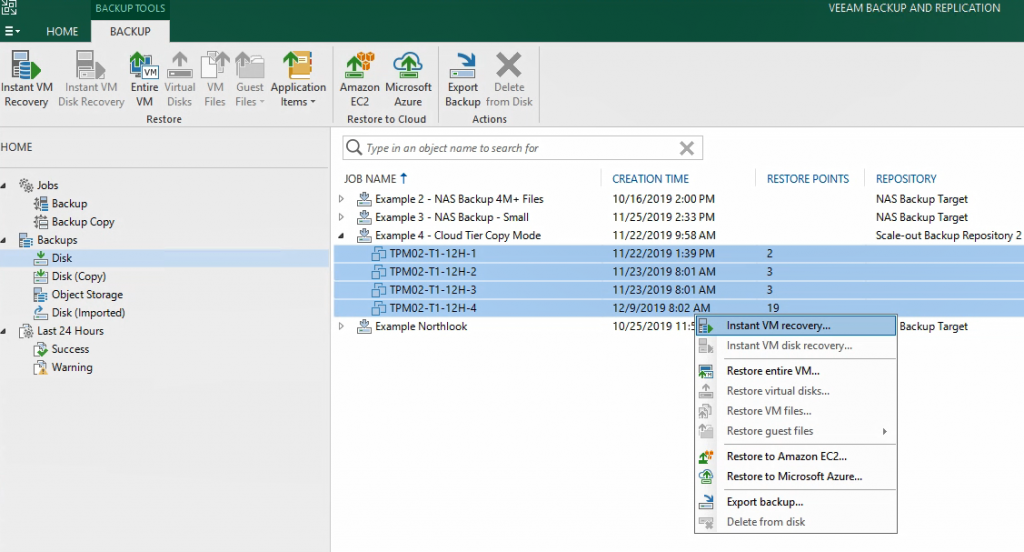The height and width of the screenshot is (552, 1024).
Task: Open the Restore guest files submenu
Action: tap(795, 431)
